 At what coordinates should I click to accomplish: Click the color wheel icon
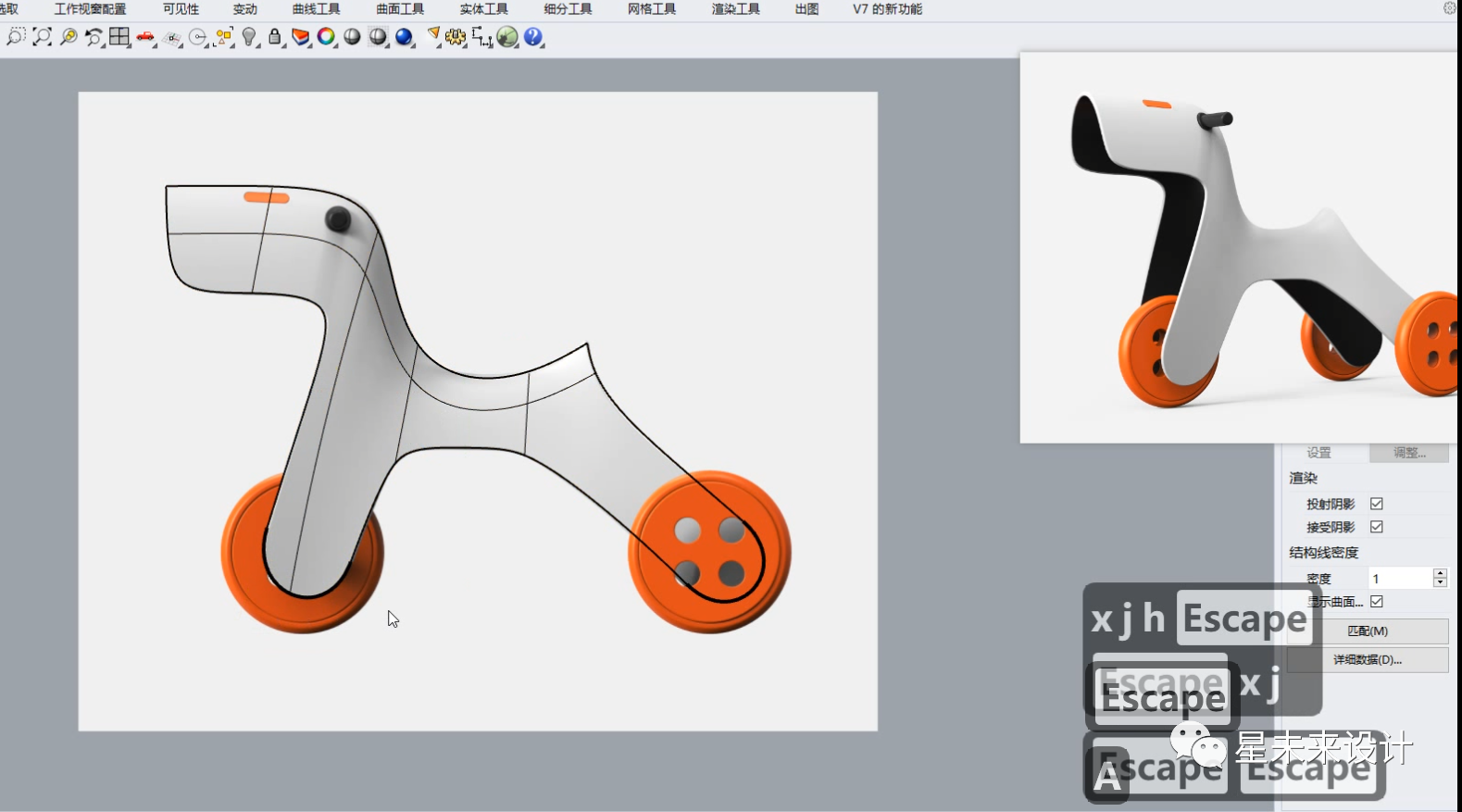click(326, 37)
